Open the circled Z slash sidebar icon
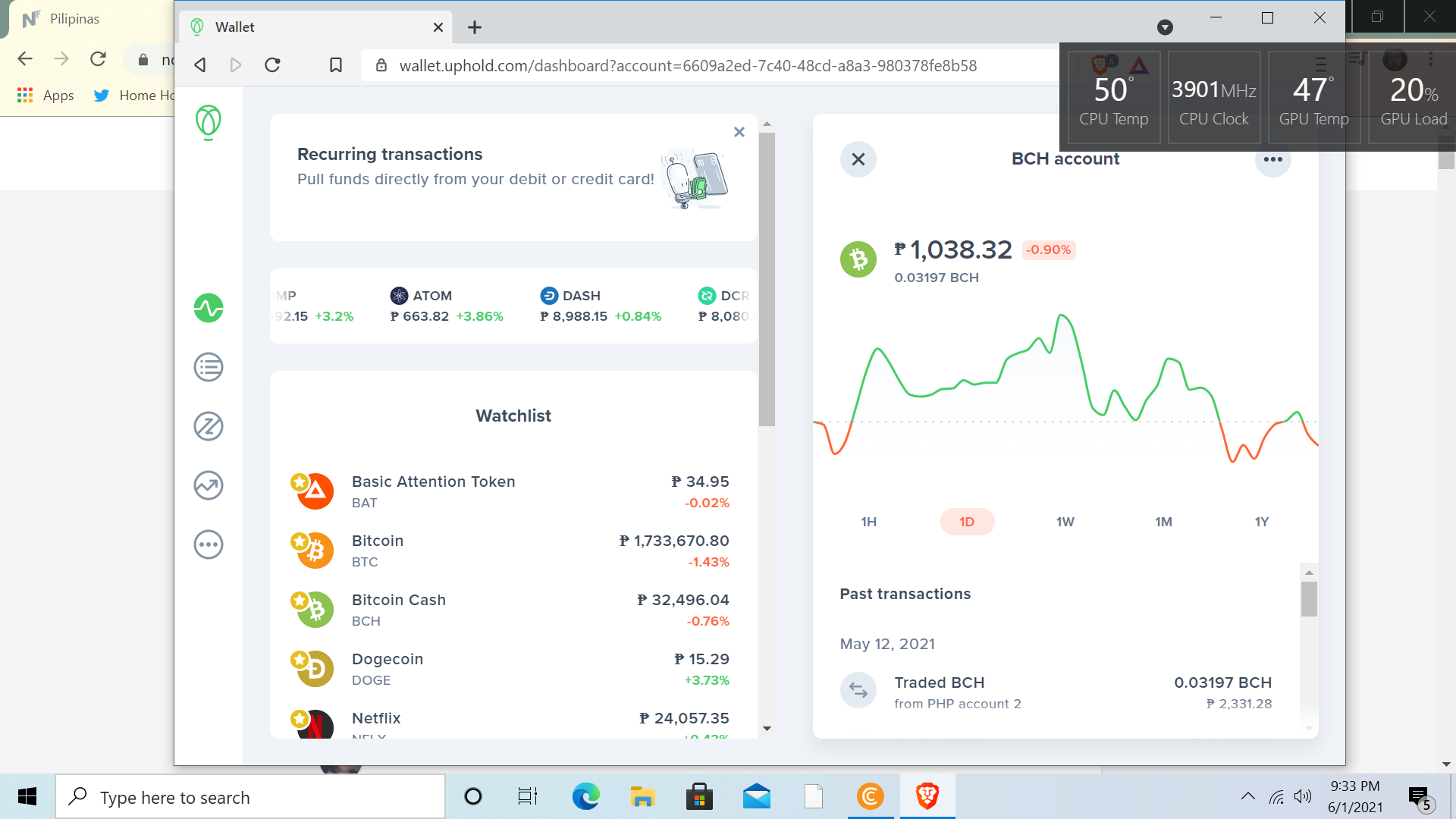The width and height of the screenshot is (1456, 819). coord(209,426)
